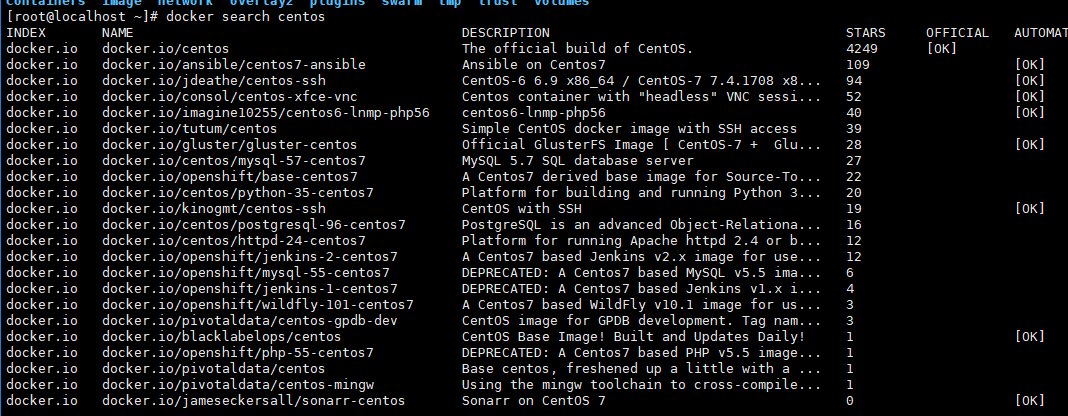Select the DESCRIPTION column header
The image size is (1068, 416).
[x=505, y=33]
